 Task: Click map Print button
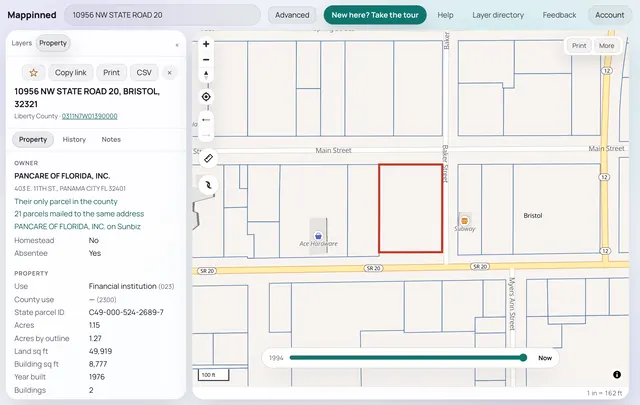click(x=579, y=46)
